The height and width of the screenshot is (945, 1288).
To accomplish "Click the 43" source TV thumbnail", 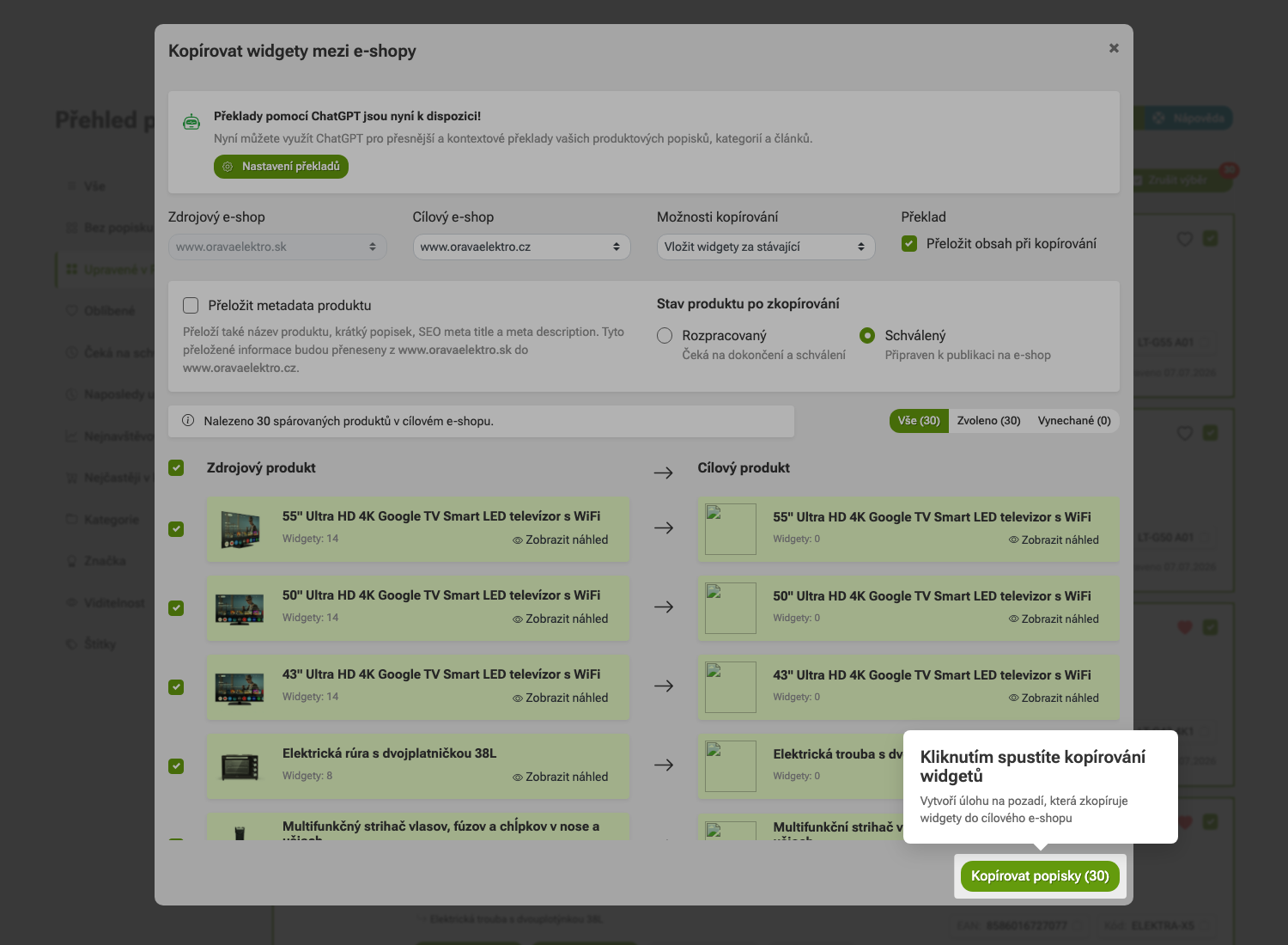I will click(240, 687).
